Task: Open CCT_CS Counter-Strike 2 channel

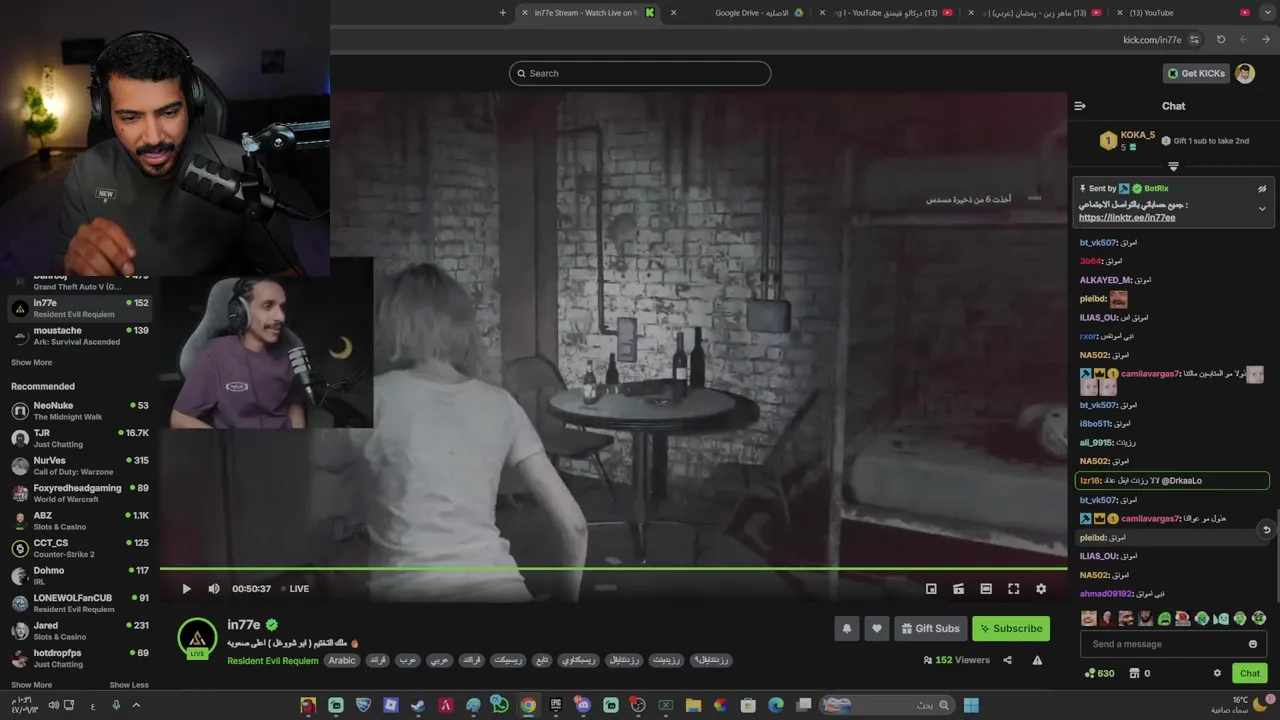Action: point(80,548)
